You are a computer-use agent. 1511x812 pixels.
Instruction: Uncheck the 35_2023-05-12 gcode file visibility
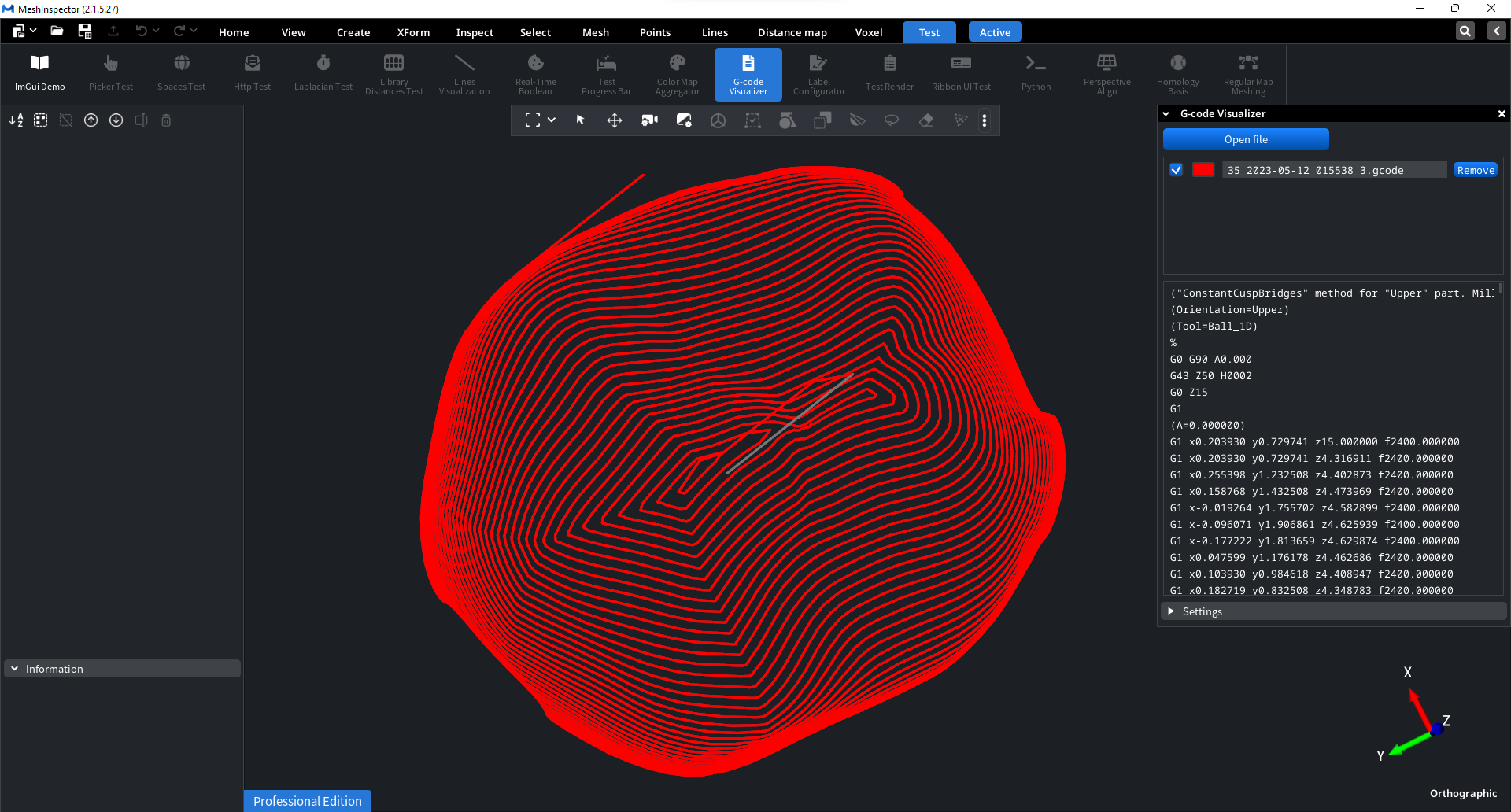point(1176,169)
